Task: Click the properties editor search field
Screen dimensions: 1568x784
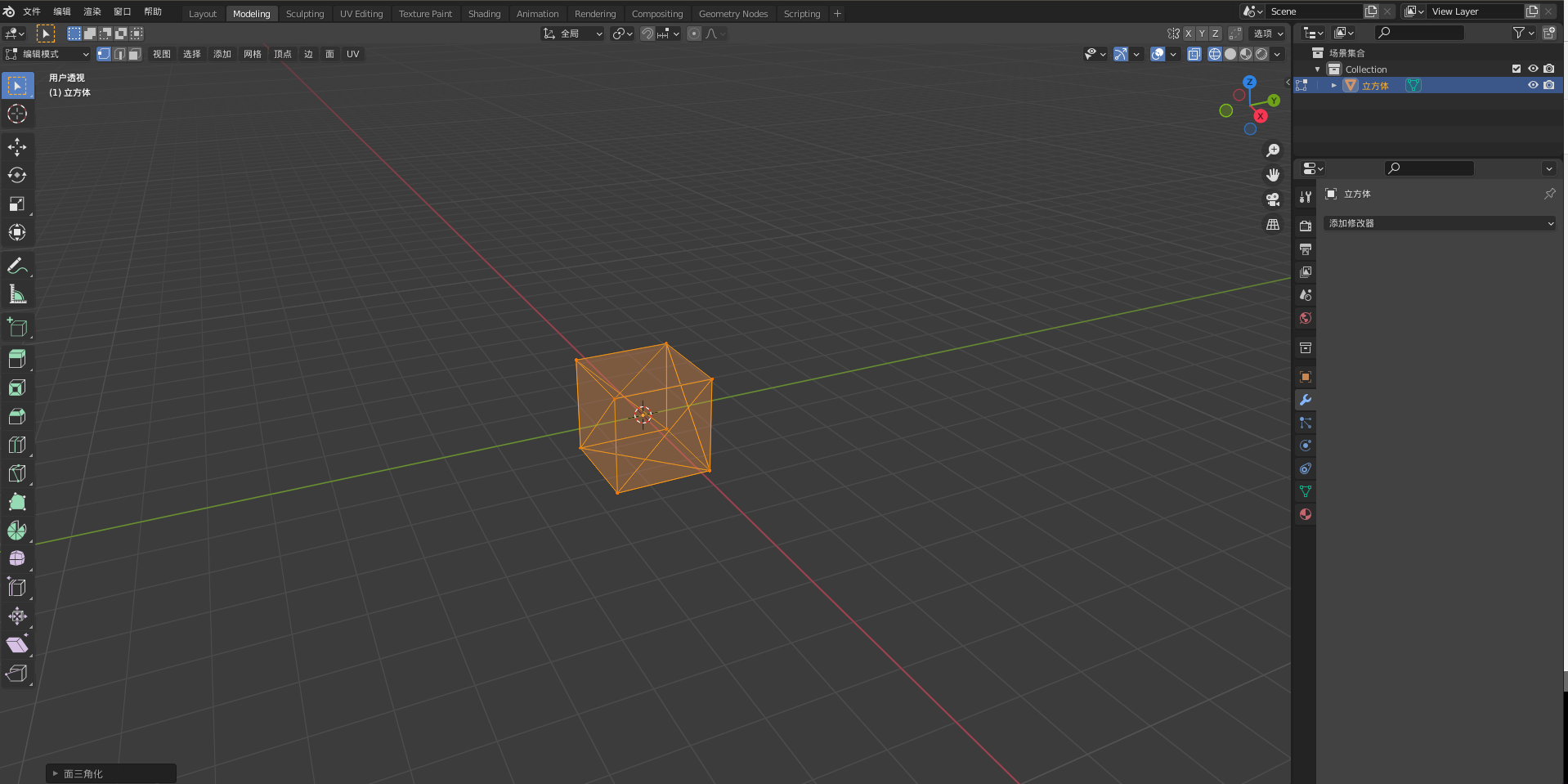Action: (x=1429, y=168)
